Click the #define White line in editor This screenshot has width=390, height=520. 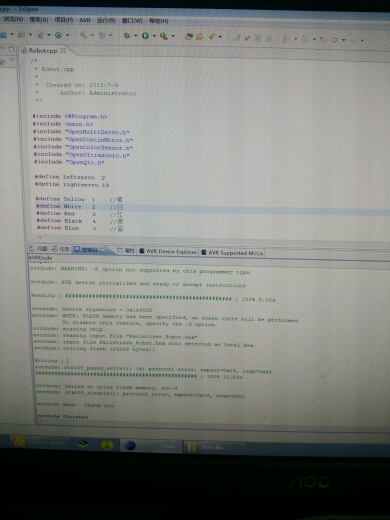[79, 207]
